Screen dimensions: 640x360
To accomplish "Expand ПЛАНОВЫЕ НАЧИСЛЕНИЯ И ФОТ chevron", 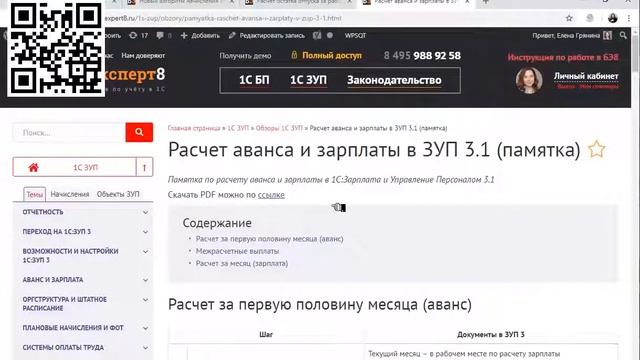I will coord(145,328).
